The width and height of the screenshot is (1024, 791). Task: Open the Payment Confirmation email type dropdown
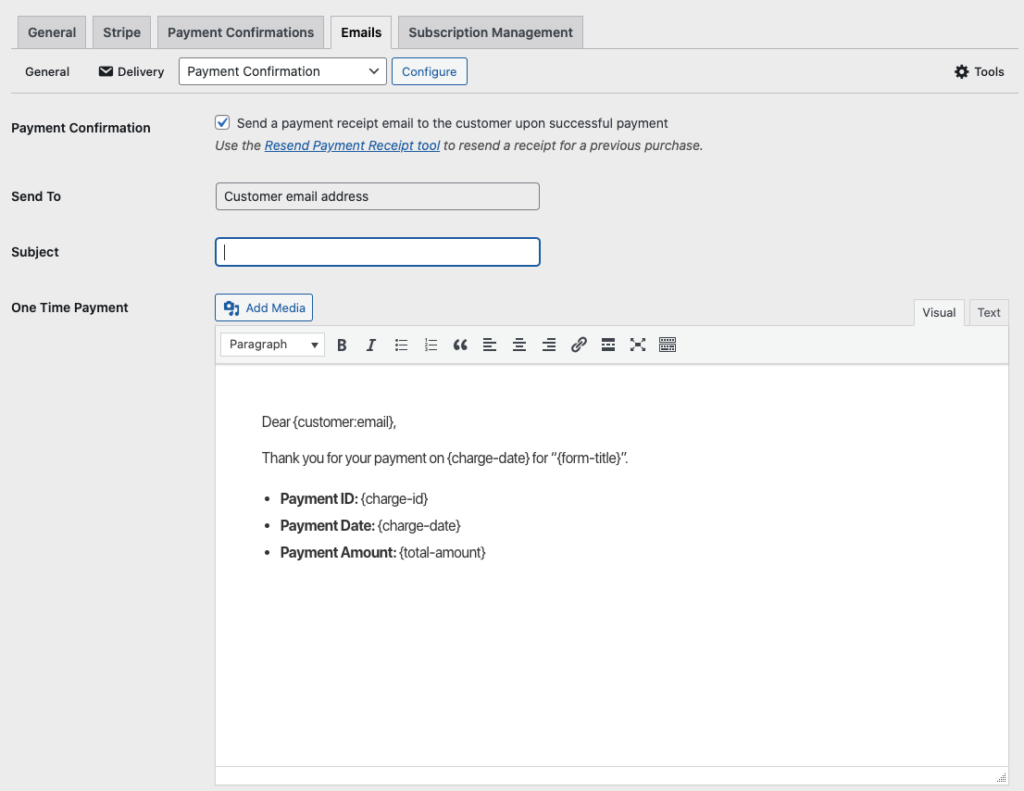(282, 71)
